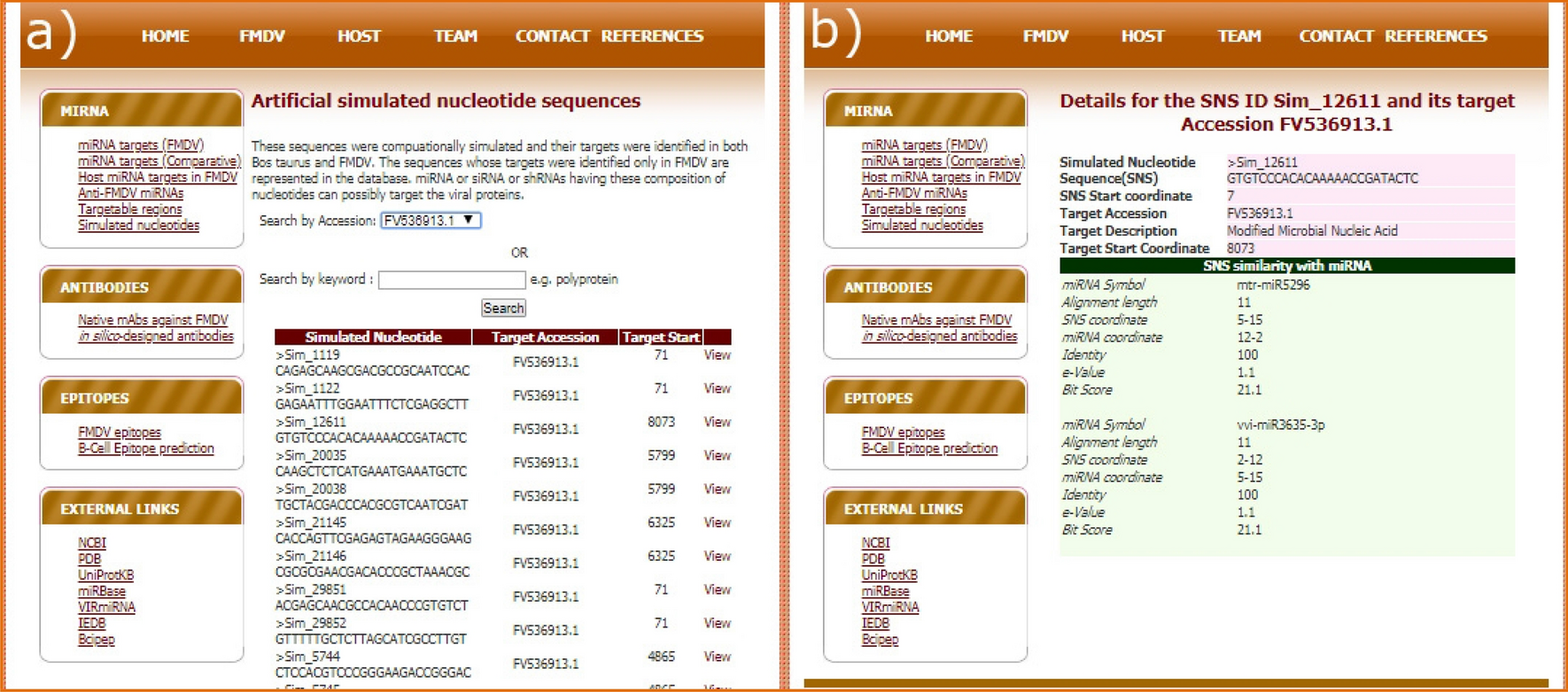This screenshot has height=692, width=1568.
Task: Open 'Targetable regions' link in left page sidebar
Action: click(130, 210)
